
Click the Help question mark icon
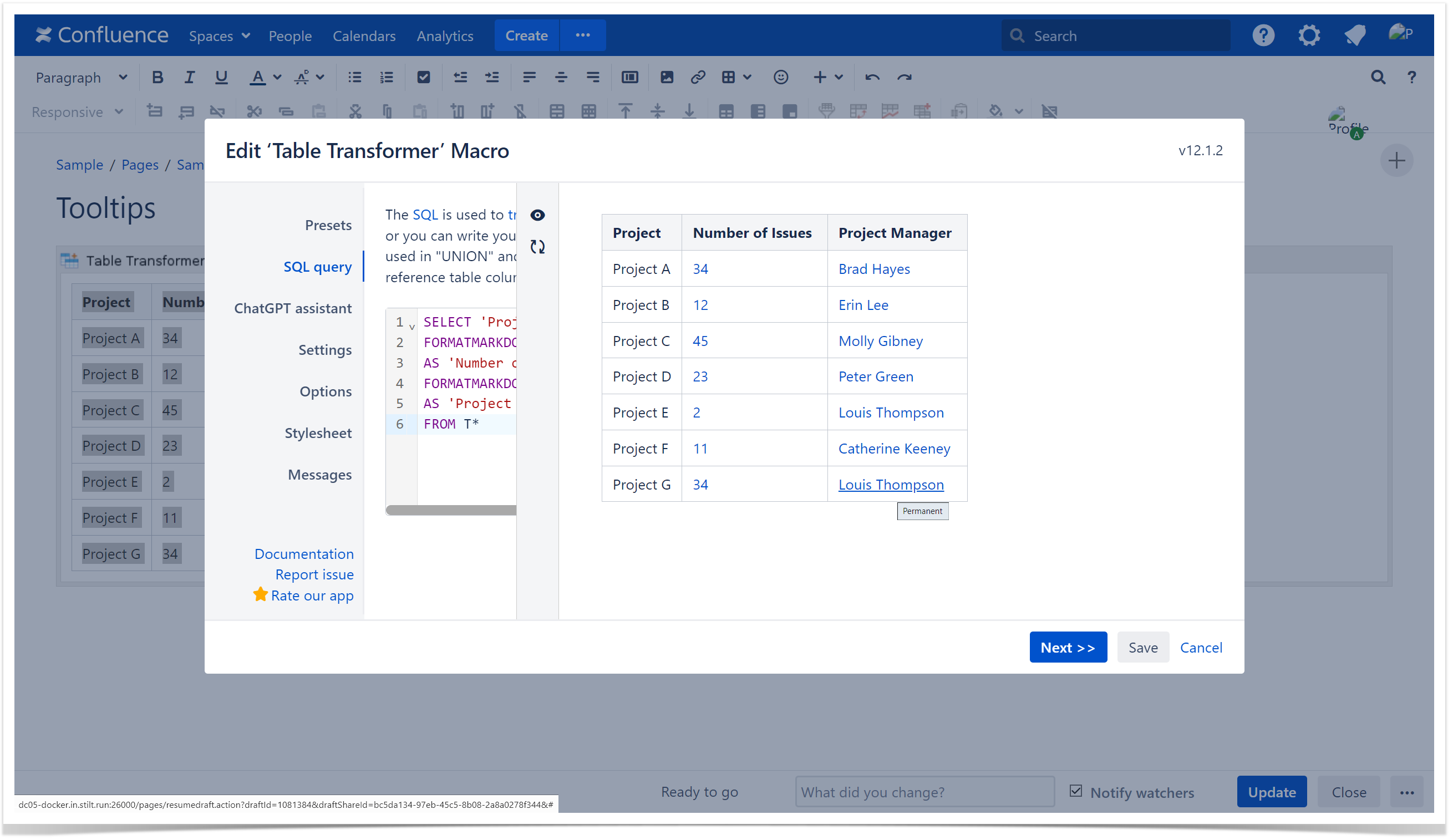1263,35
